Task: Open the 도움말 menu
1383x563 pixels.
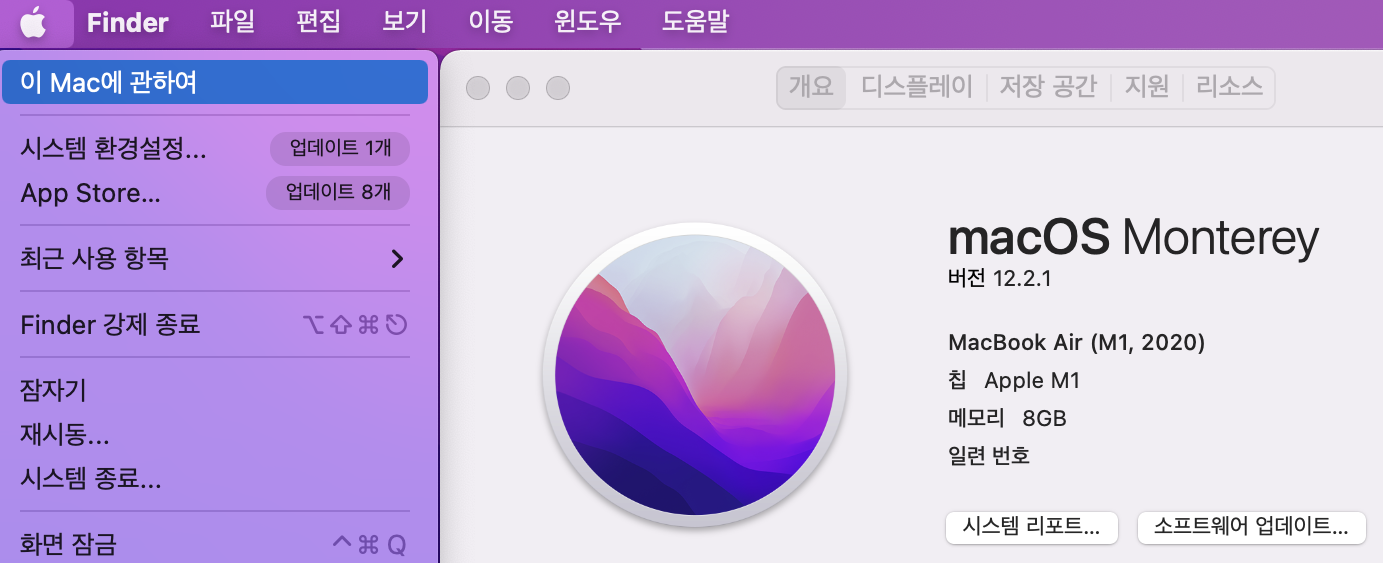Action: 695,22
